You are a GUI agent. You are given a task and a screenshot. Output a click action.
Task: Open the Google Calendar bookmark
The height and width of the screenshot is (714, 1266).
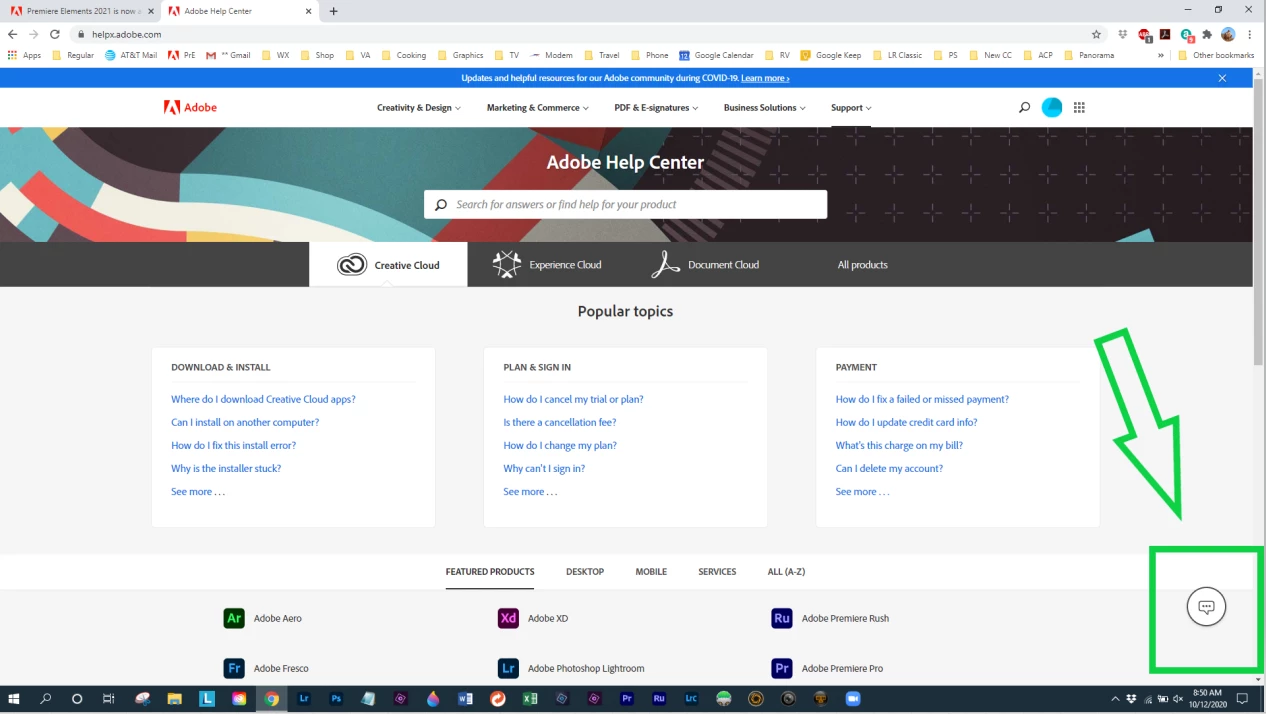point(716,55)
